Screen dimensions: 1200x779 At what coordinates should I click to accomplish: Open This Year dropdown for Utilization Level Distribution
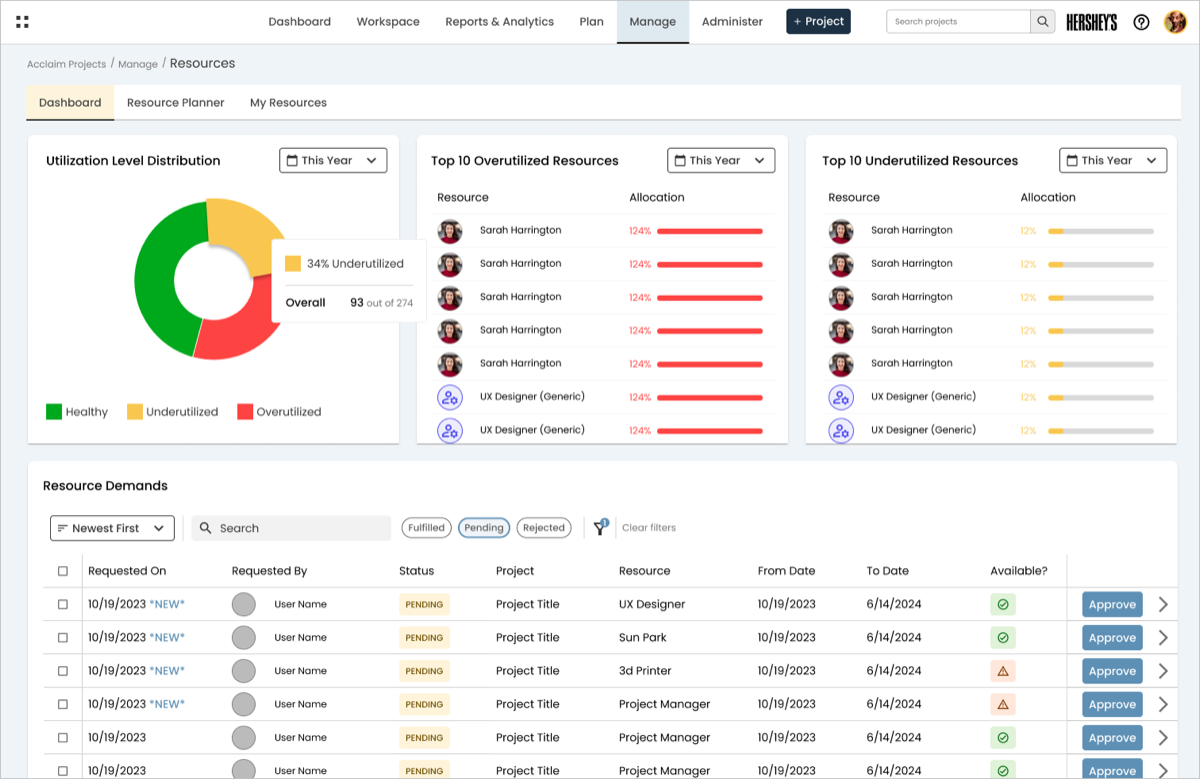click(x=333, y=160)
